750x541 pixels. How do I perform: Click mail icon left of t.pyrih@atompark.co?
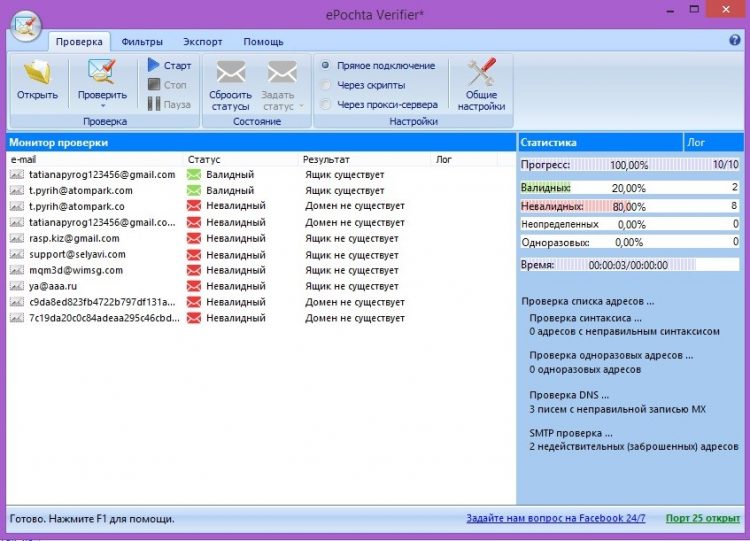pos(17,206)
